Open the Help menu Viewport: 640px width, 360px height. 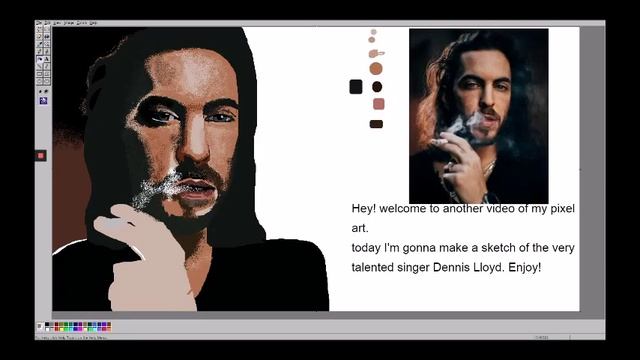point(93,23)
